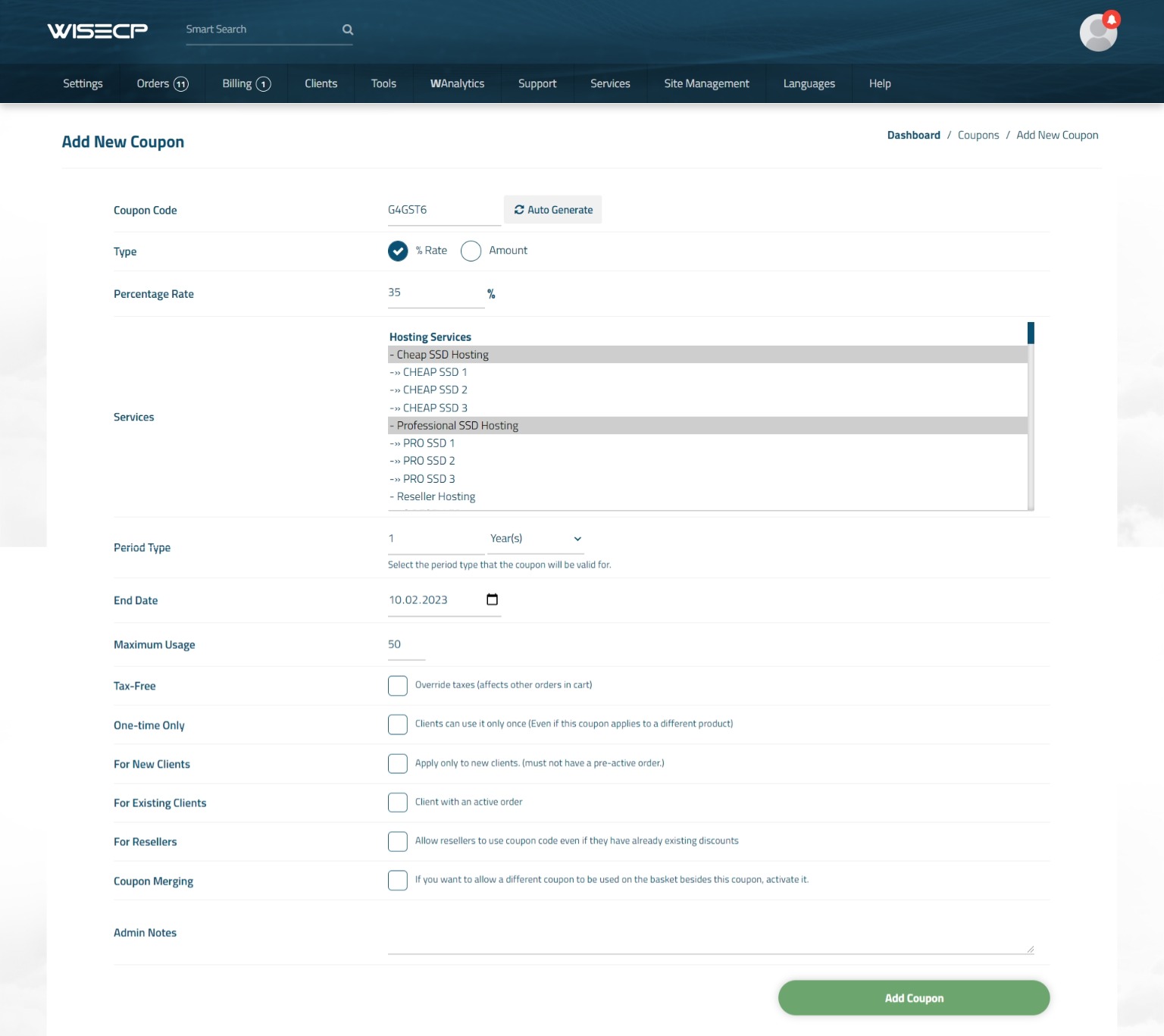The image size is (1164, 1036).
Task: Open the Settings menu
Action: pyautogui.click(x=83, y=83)
